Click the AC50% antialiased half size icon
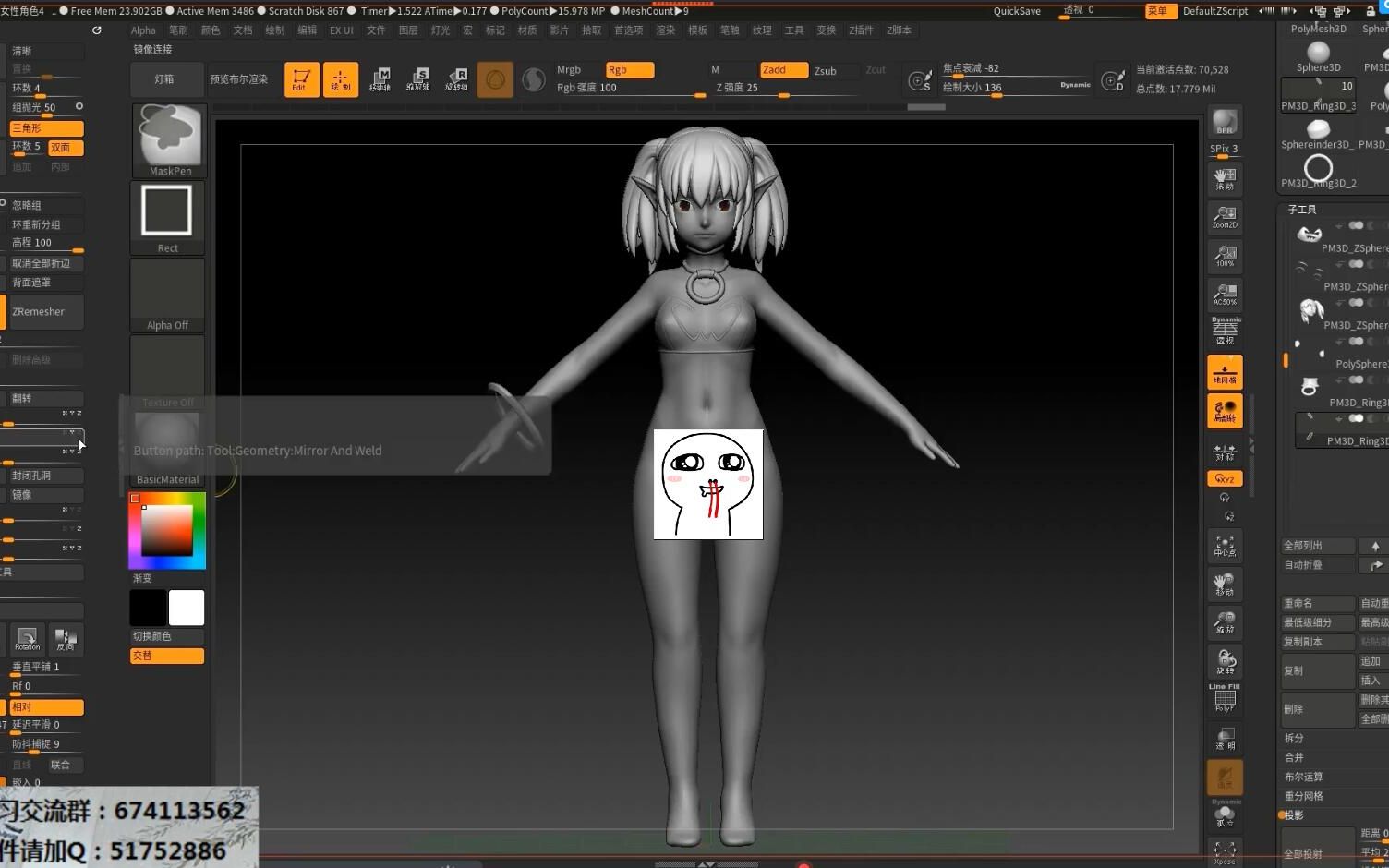The width and height of the screenshot is (1389, 868). tap(1225, 295)
